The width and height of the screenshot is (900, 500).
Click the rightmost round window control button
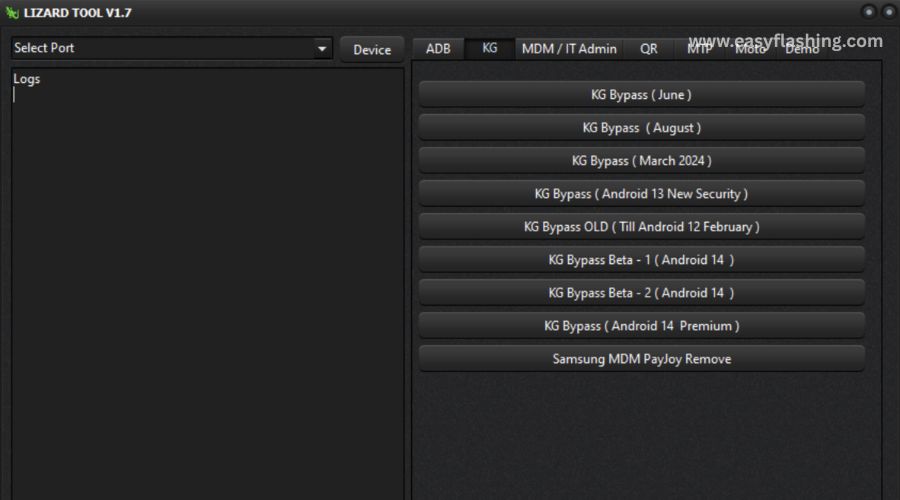[x=889, y=12]
